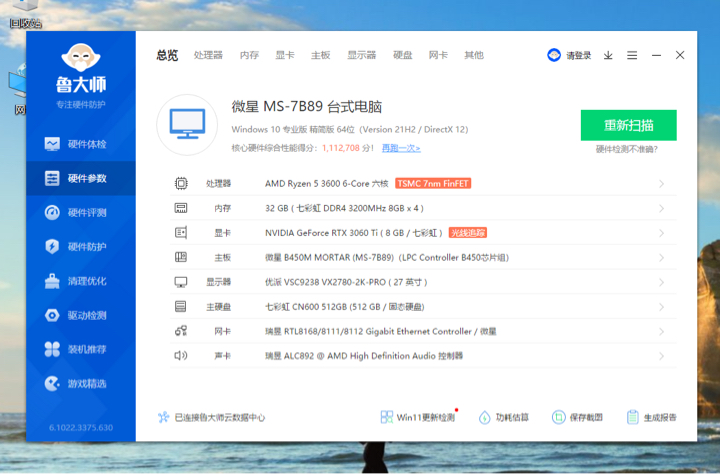This screenshot has height=474, width=720.
Task: Click the main hard disk icon
Action: pyautogui.click(x=181, y=306)
